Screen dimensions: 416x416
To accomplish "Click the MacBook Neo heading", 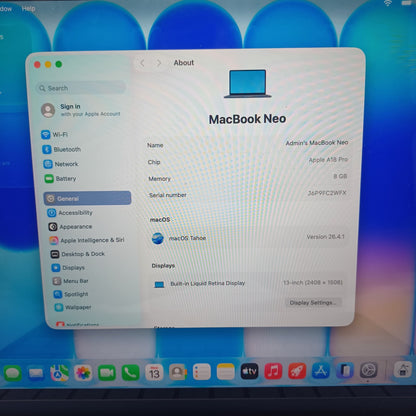I will click(247, 119).
